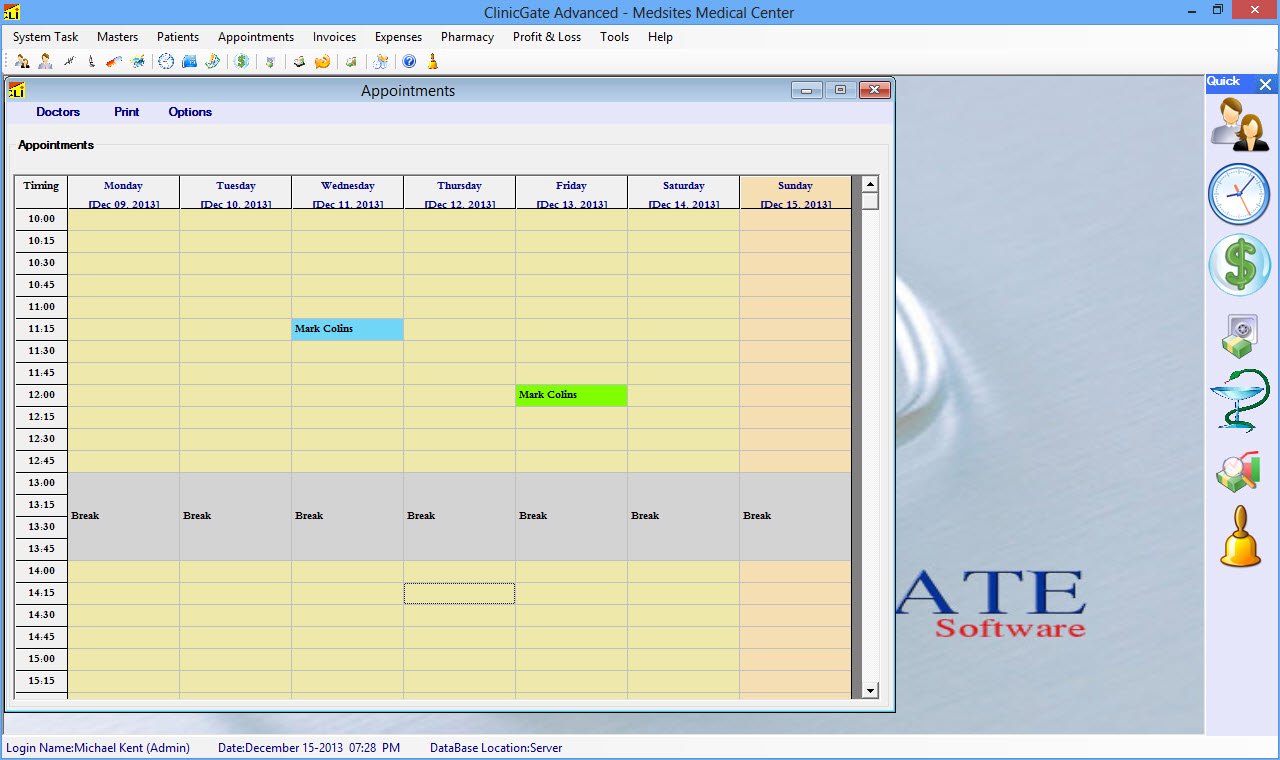
Task: Open the Pharmacy menu
Action: pos(467,37)
